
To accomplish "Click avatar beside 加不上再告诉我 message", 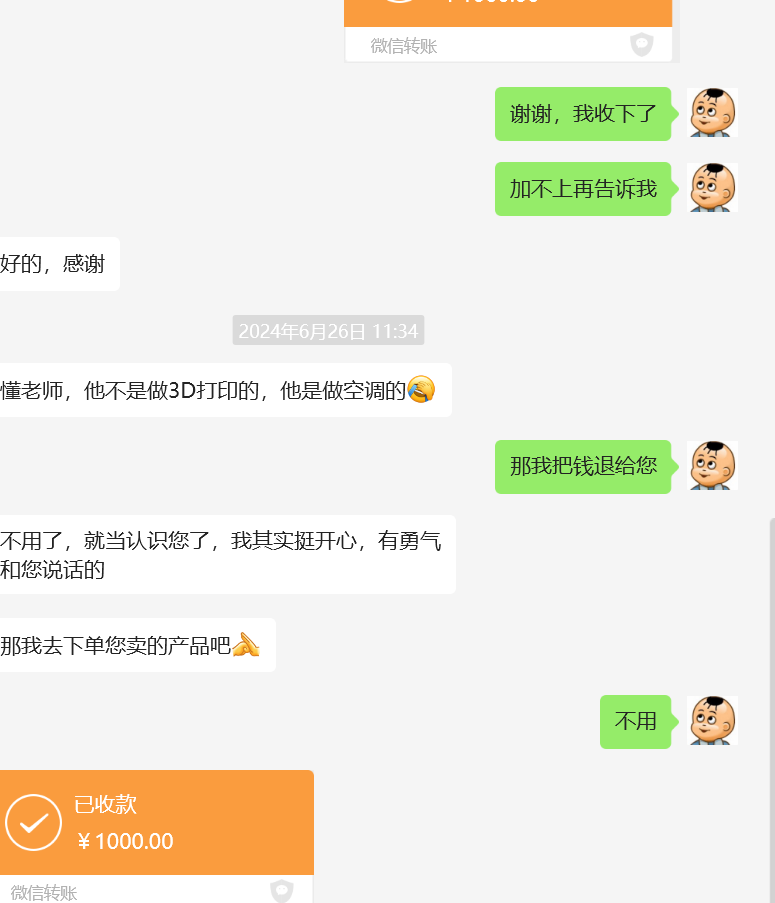I will pyautogui.click(x=712, y=188).
